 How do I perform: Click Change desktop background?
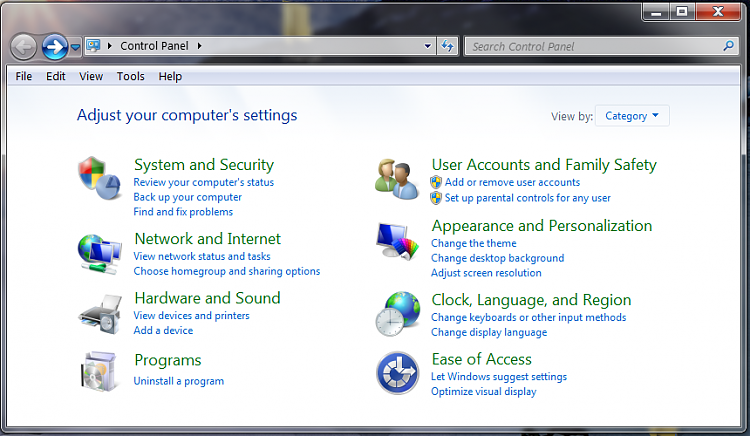click(x=497, y=258)
